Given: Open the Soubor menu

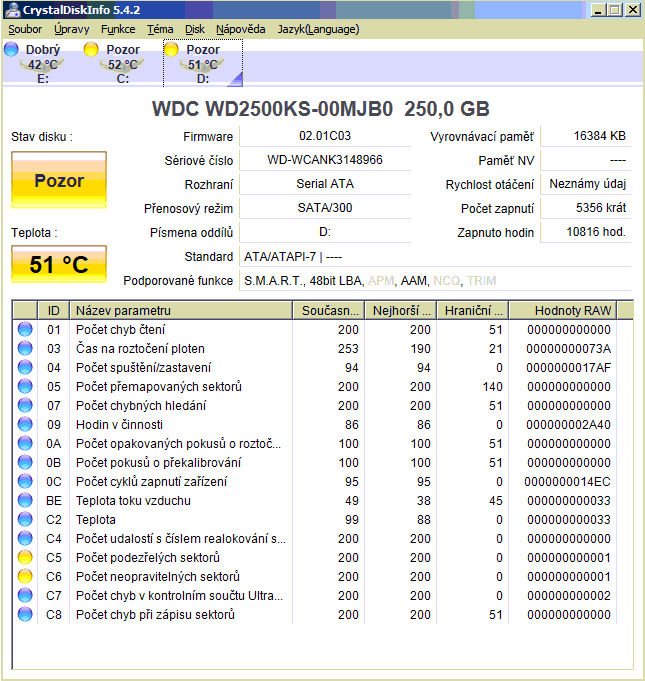Looking at the screenshot, I should [x=25, y=29].
